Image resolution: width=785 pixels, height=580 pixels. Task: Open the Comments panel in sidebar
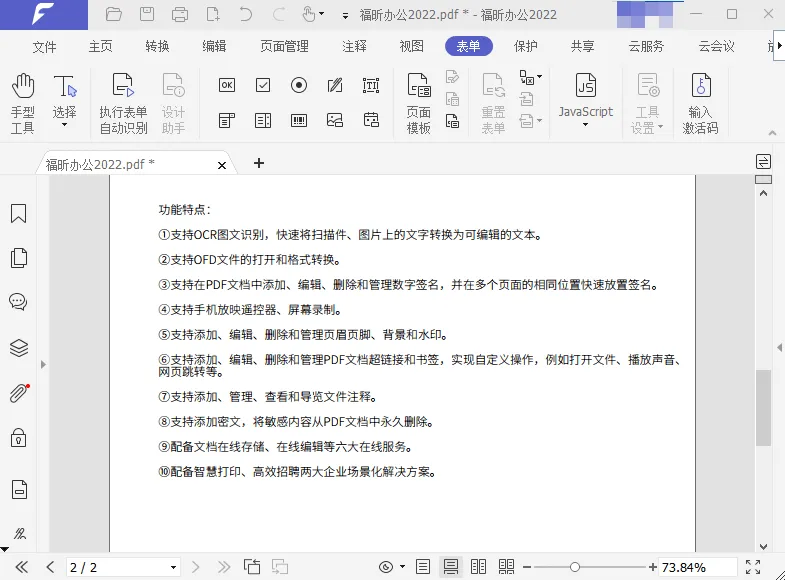coord(19,302)
